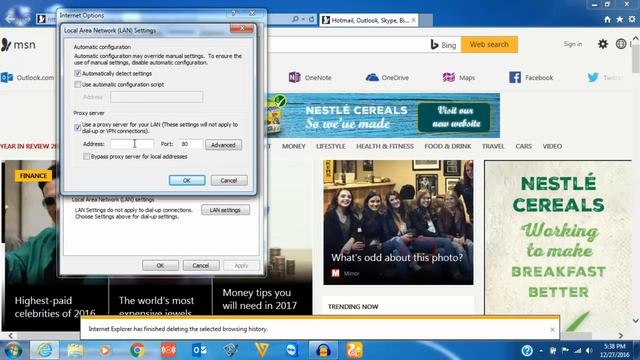The height and width of the screenshot is (360, 640).
Task: Open the msn settings gear icon
Action: point(603,44)
